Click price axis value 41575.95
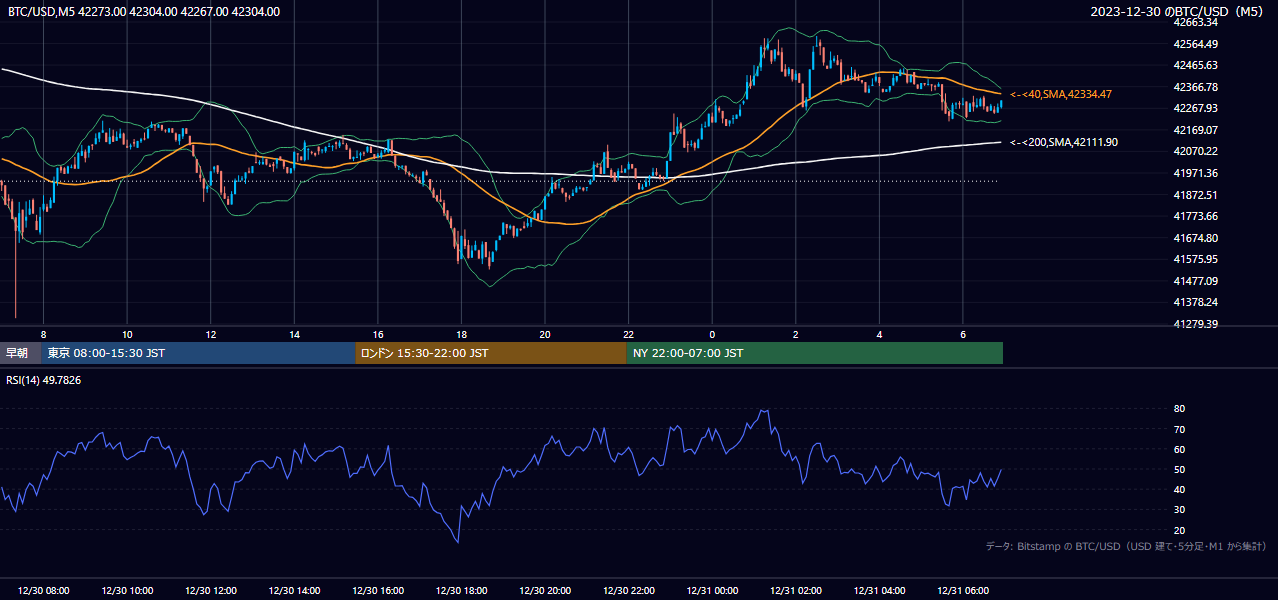Viewport: 1278px width, 600px height. [1196, 259]
